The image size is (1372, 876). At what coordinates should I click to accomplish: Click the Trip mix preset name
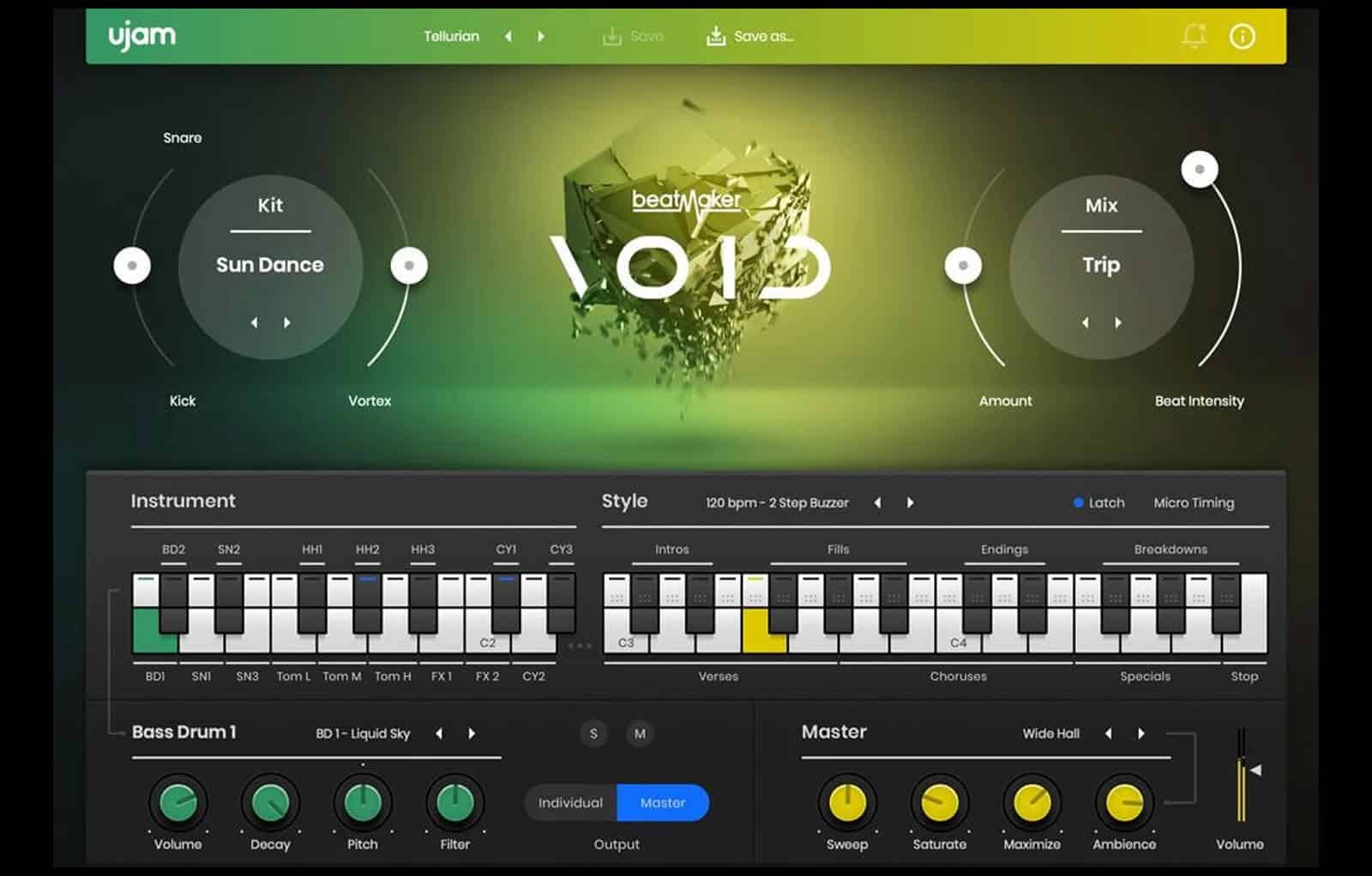pyautogui.click(x=1101, y=265)
